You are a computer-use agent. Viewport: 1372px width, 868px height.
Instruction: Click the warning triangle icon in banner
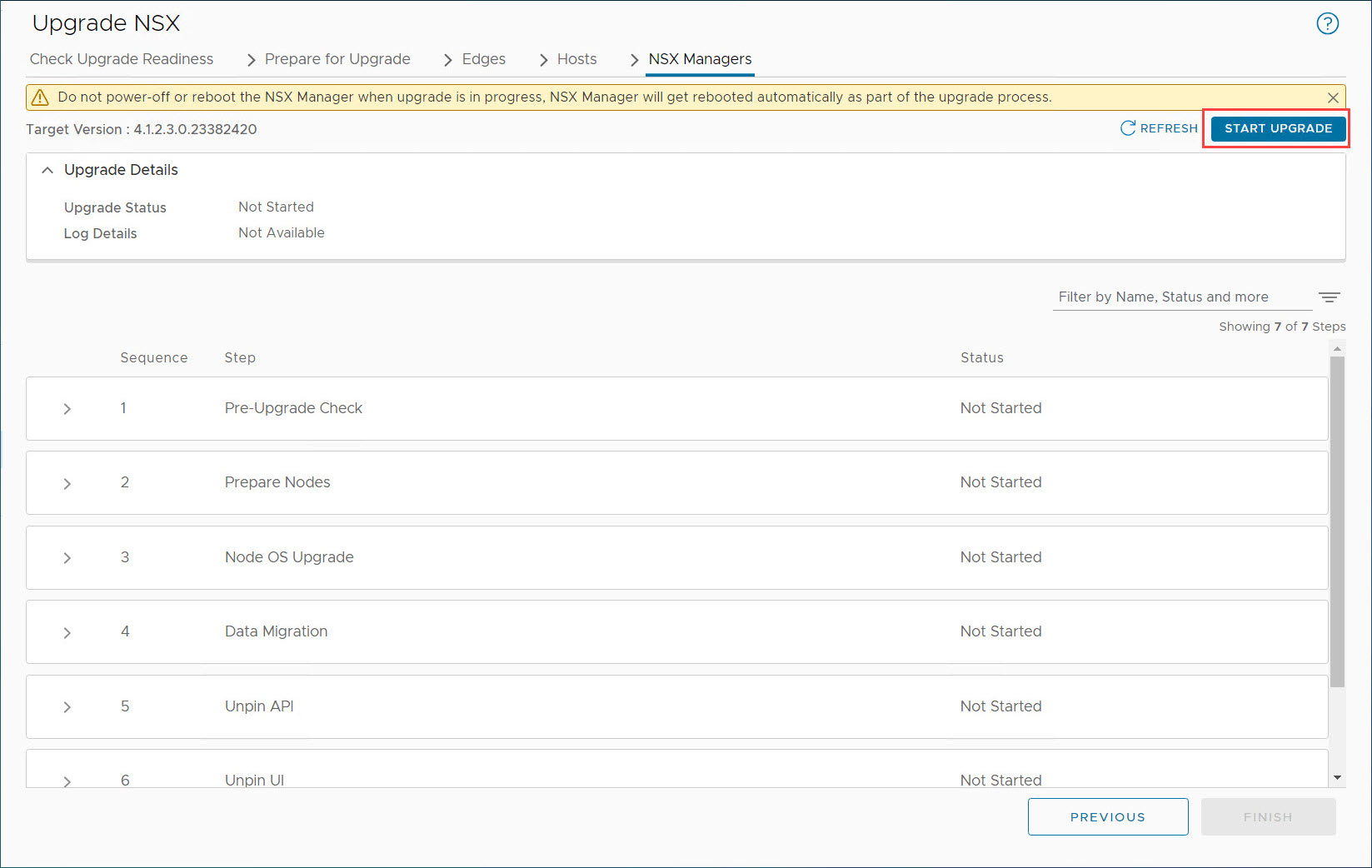40,97
